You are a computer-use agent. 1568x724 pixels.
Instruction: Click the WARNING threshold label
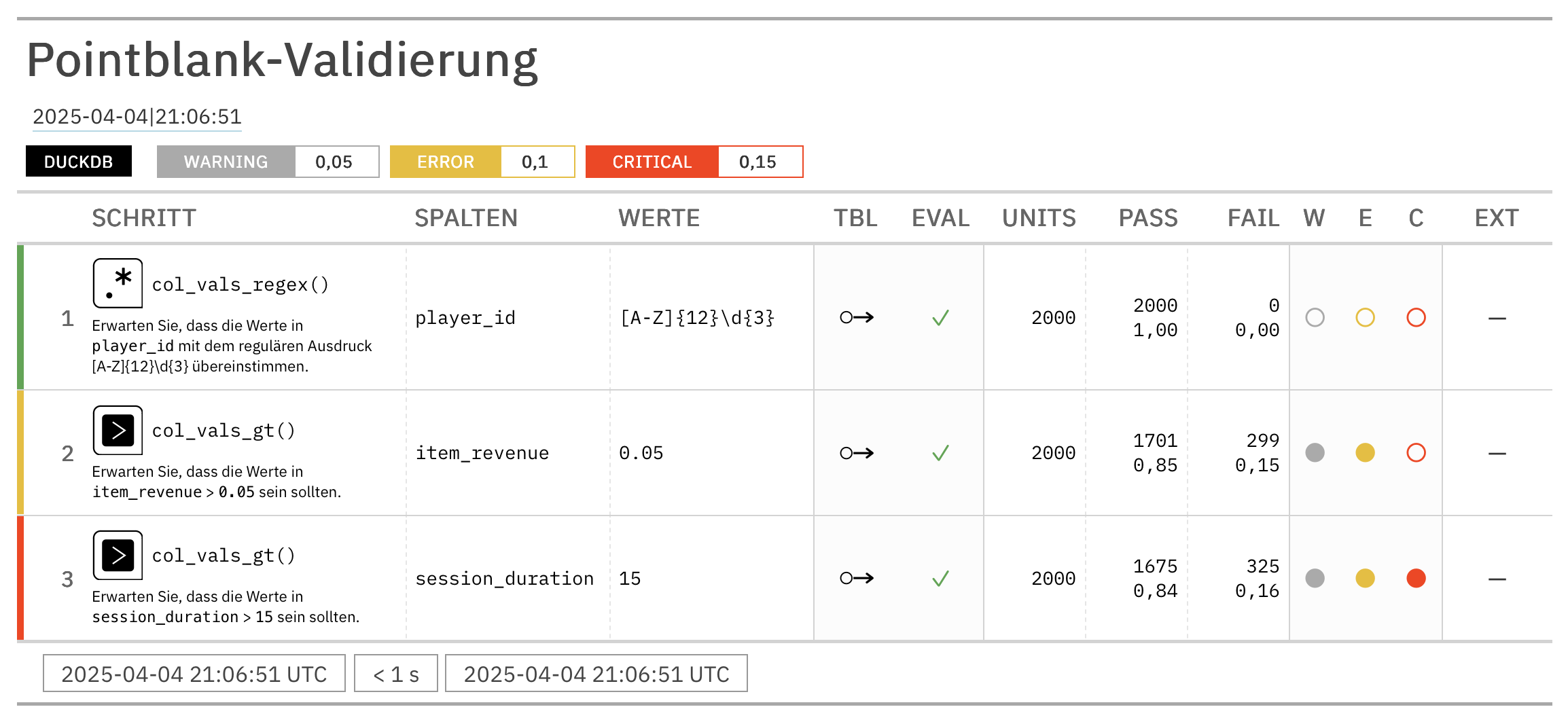(226, 162)
